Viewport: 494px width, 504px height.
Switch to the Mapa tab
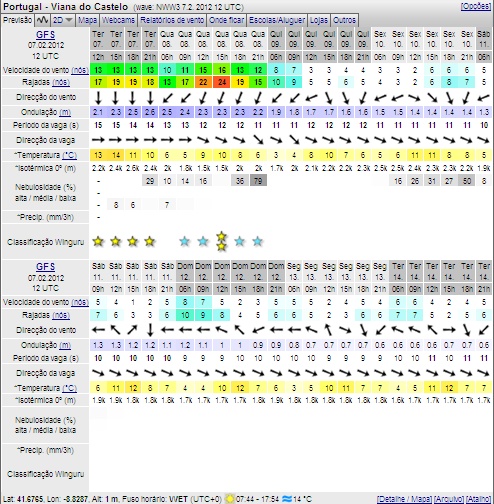point(87,20)
